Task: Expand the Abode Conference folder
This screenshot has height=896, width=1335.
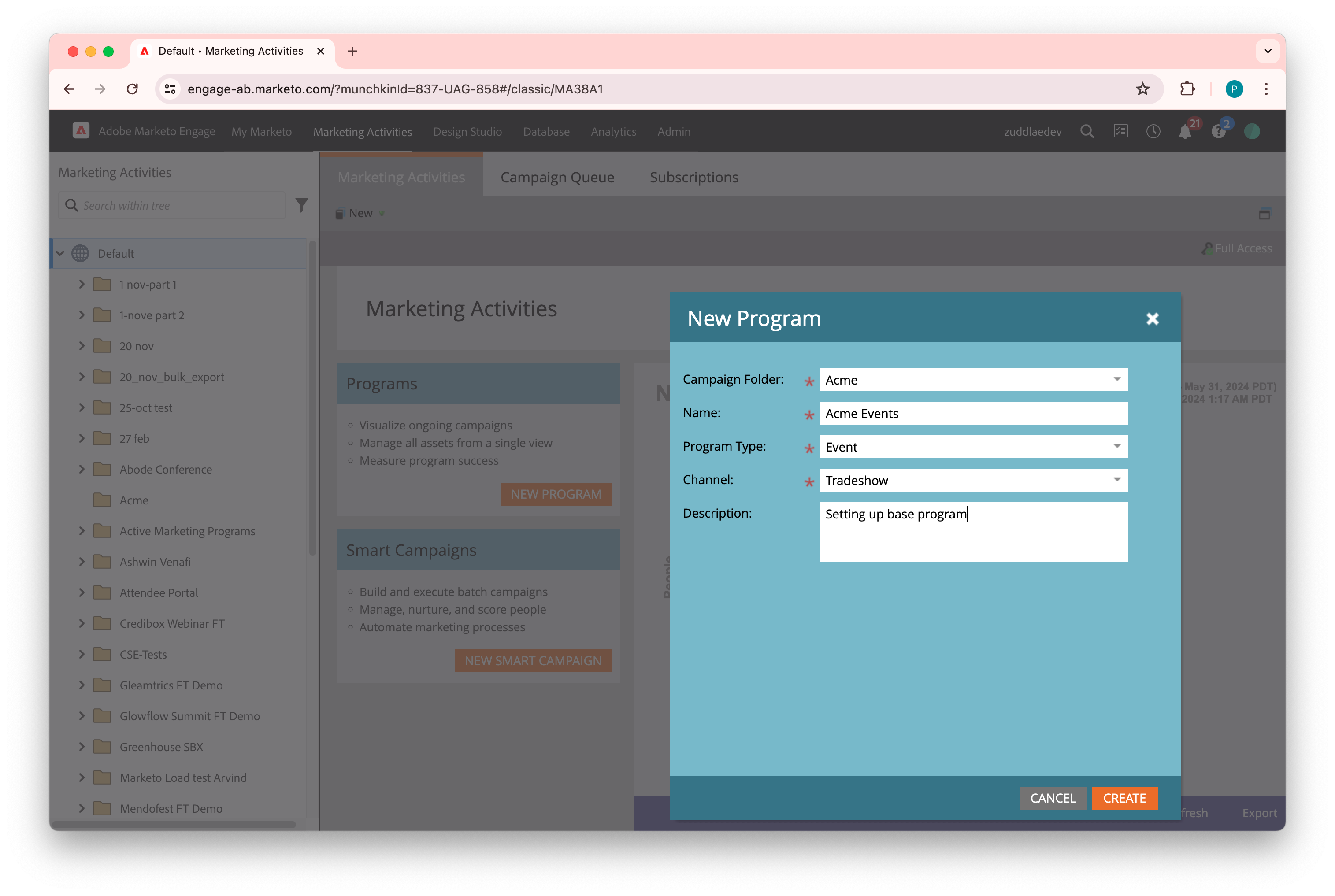Action: pyautogui.click(x=82, y=469)
